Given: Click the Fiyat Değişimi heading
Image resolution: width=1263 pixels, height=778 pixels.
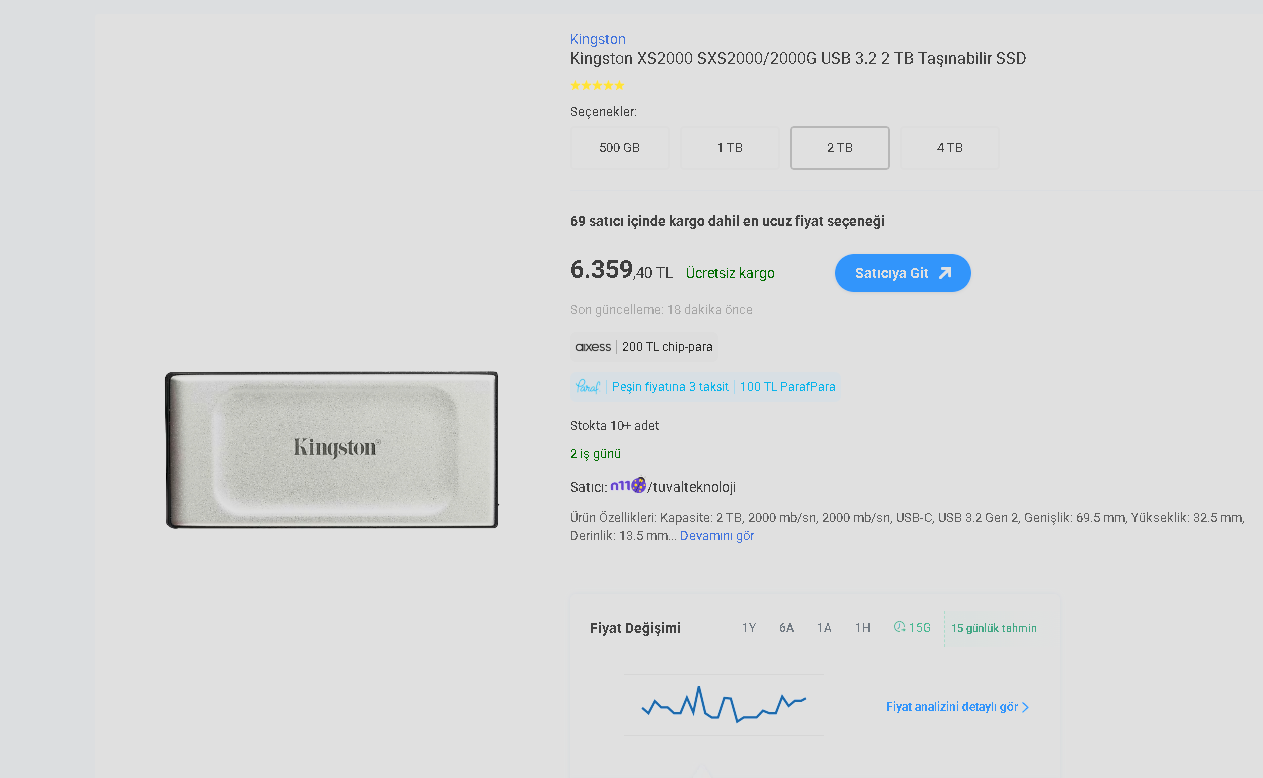Looking at the screenshot, I should coord(635,628).
